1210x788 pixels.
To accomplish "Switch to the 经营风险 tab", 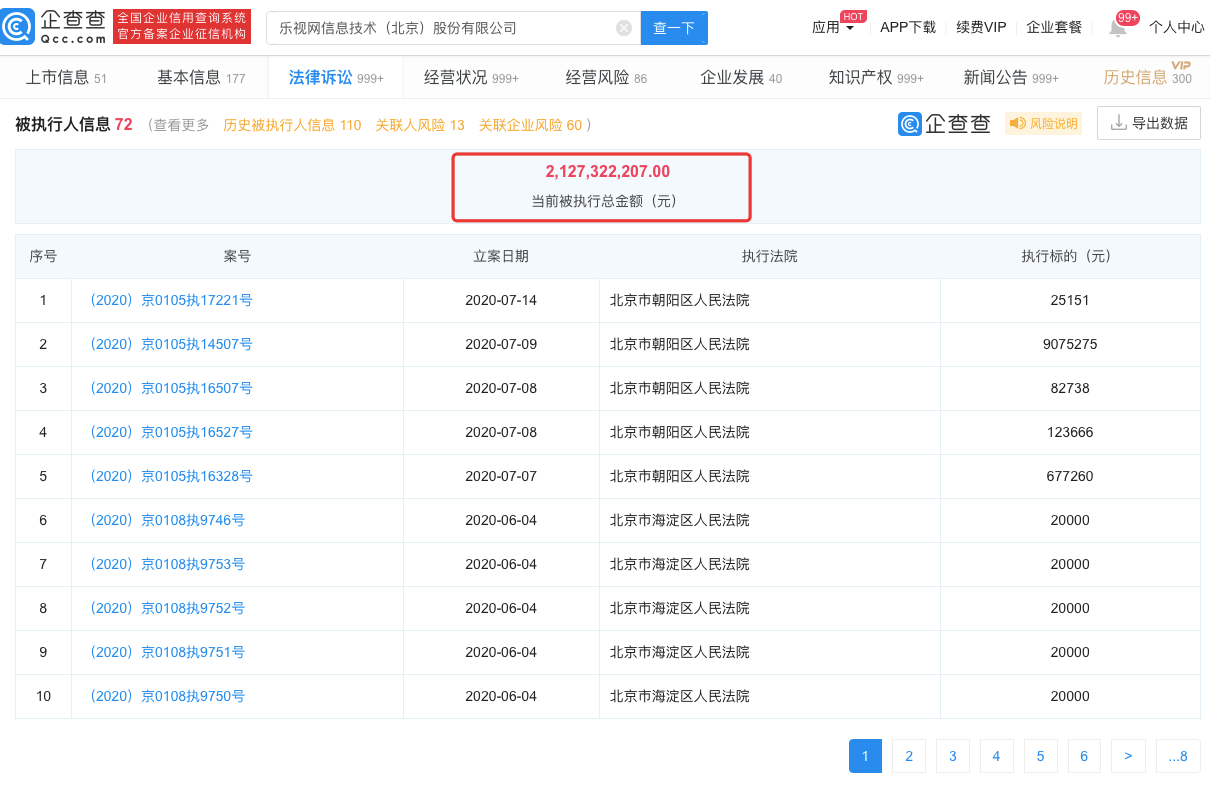I will [x=606, y=78].
